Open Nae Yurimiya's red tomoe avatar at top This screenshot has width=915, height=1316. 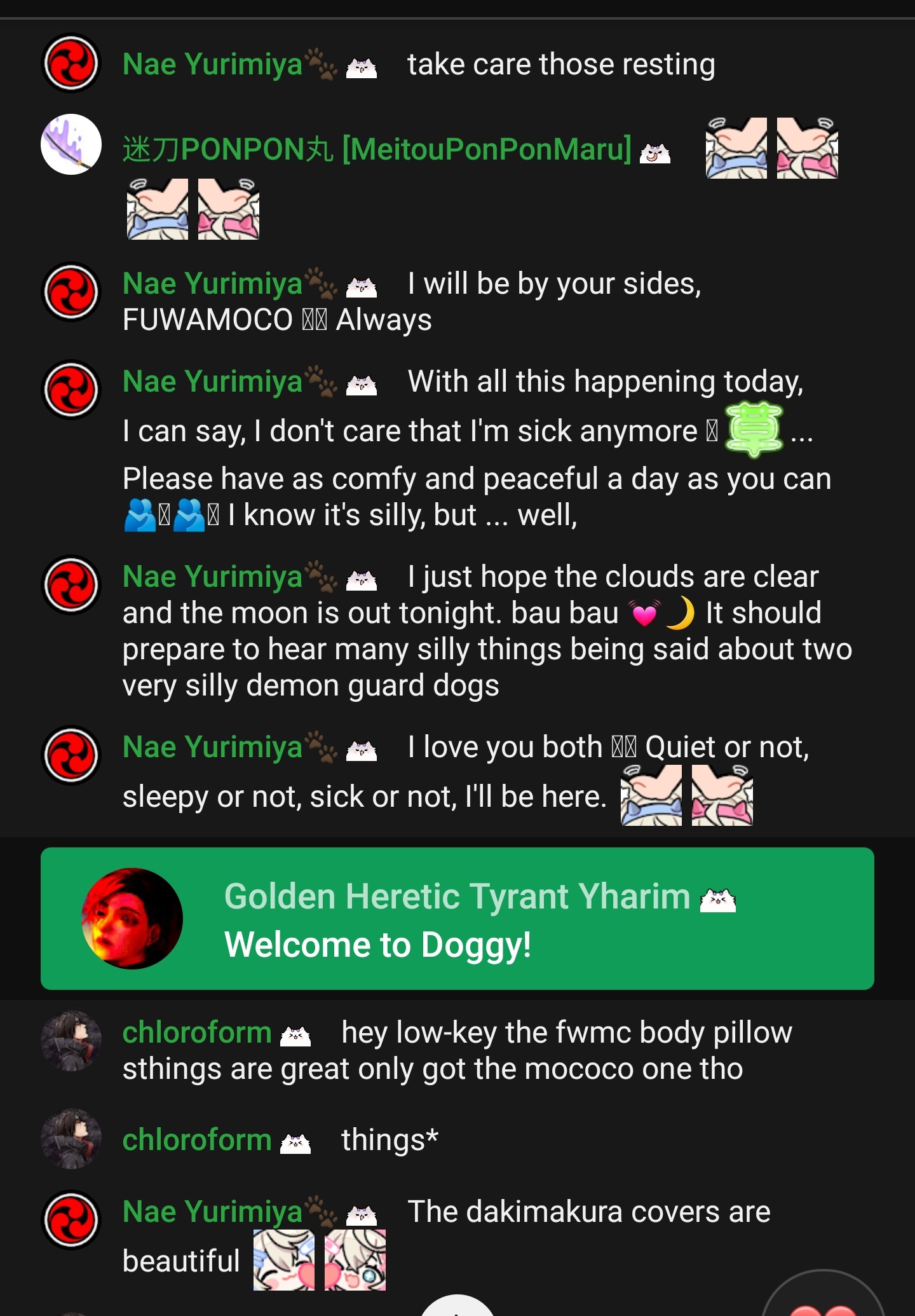(71, 63)
